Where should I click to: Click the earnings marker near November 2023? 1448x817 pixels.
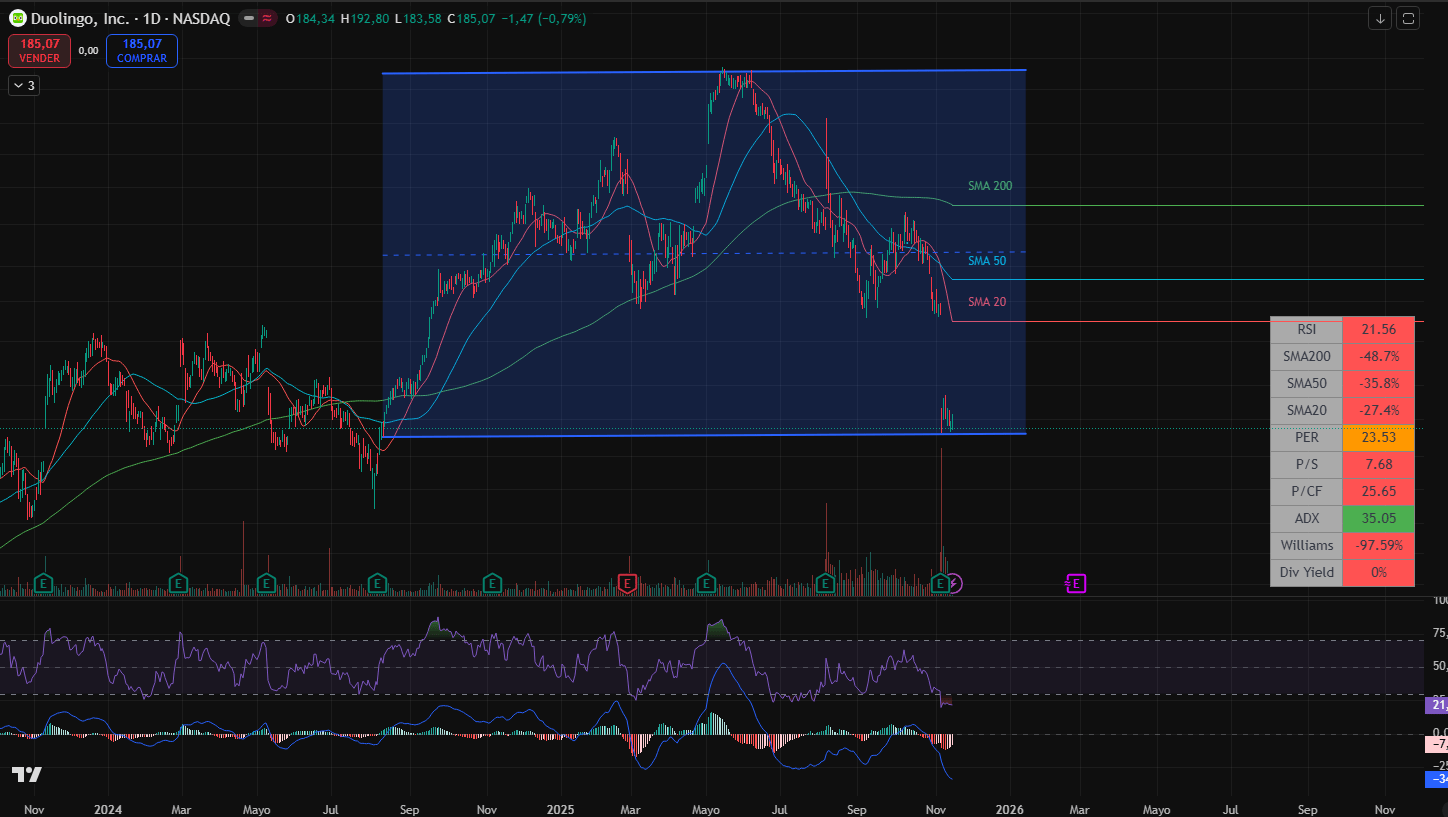point(43,583)
